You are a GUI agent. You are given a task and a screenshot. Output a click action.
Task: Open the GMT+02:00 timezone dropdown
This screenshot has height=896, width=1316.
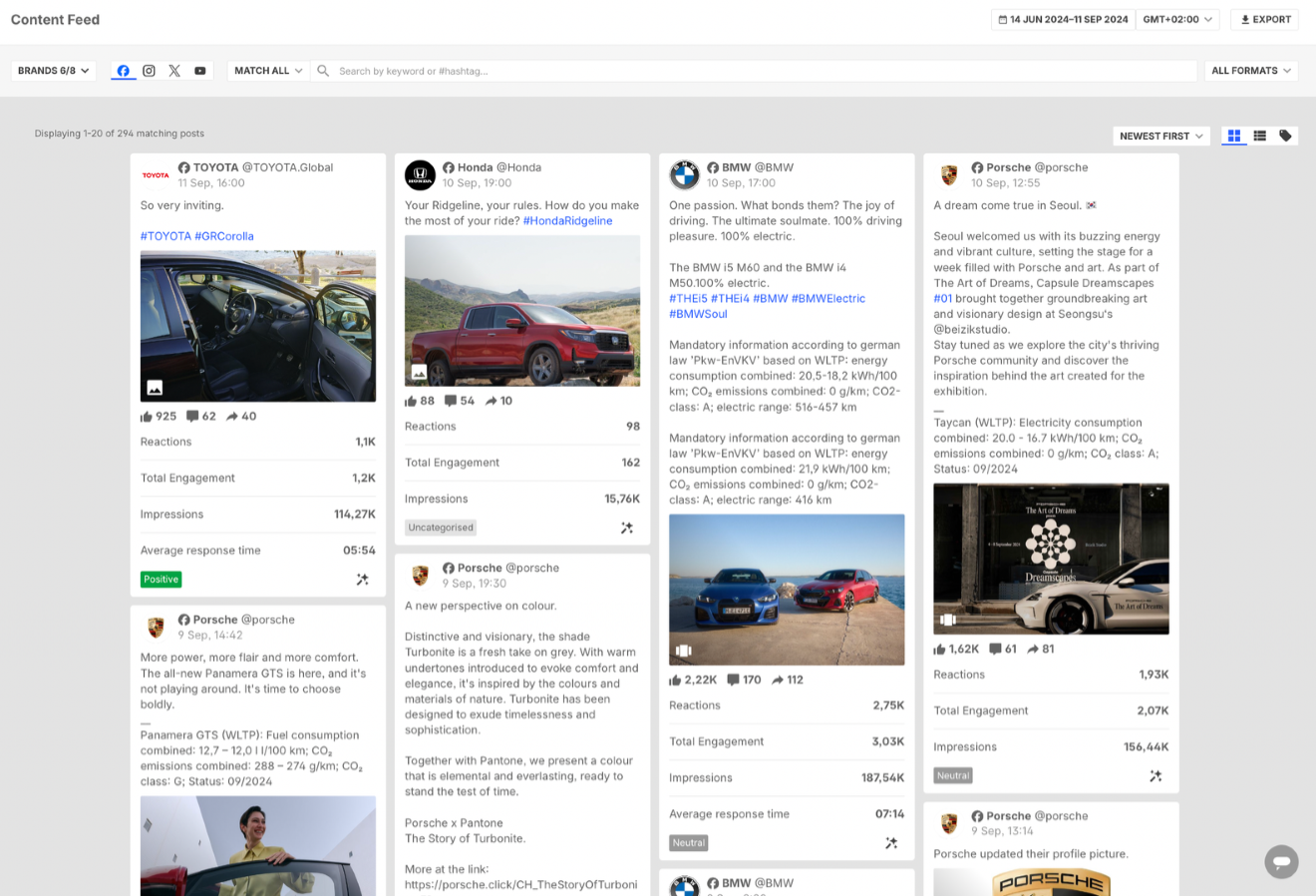click(x=1177, y=19)
